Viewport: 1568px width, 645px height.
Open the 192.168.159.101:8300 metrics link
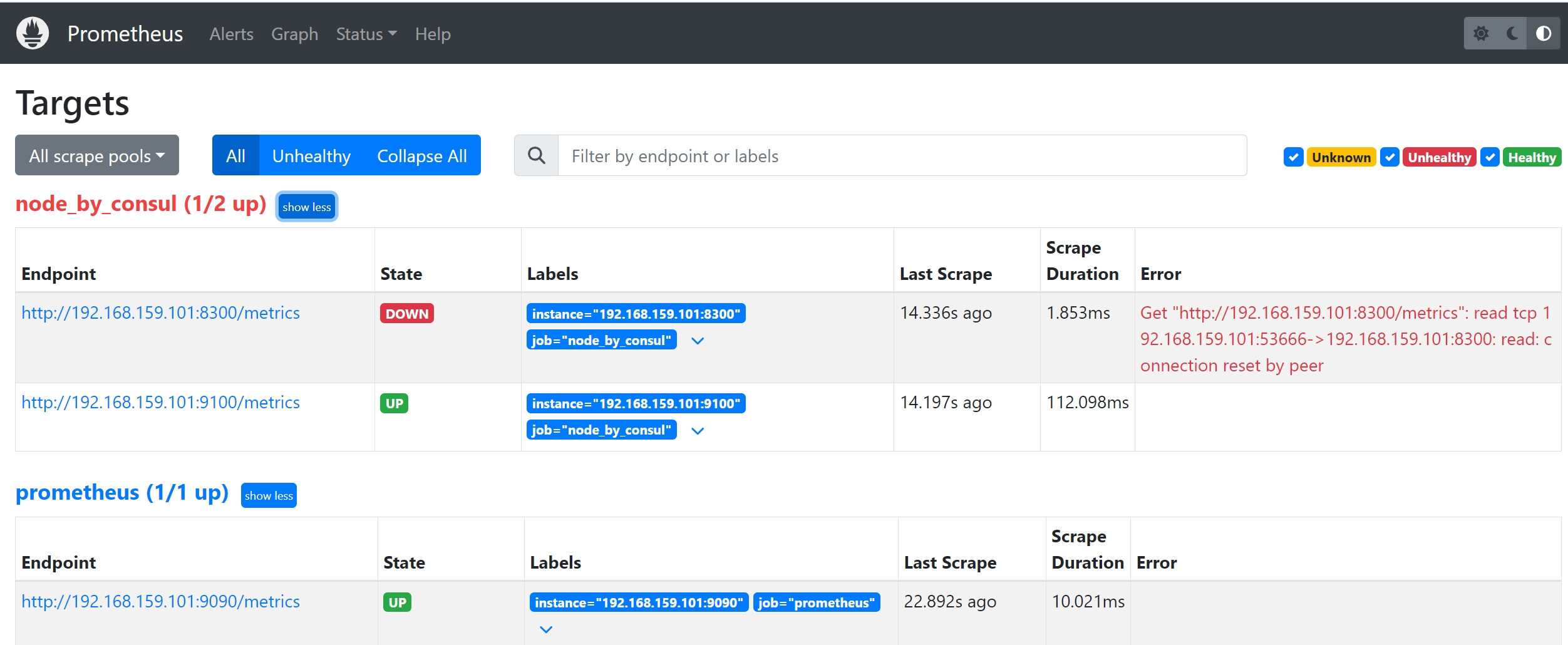[x=161, y=313]
